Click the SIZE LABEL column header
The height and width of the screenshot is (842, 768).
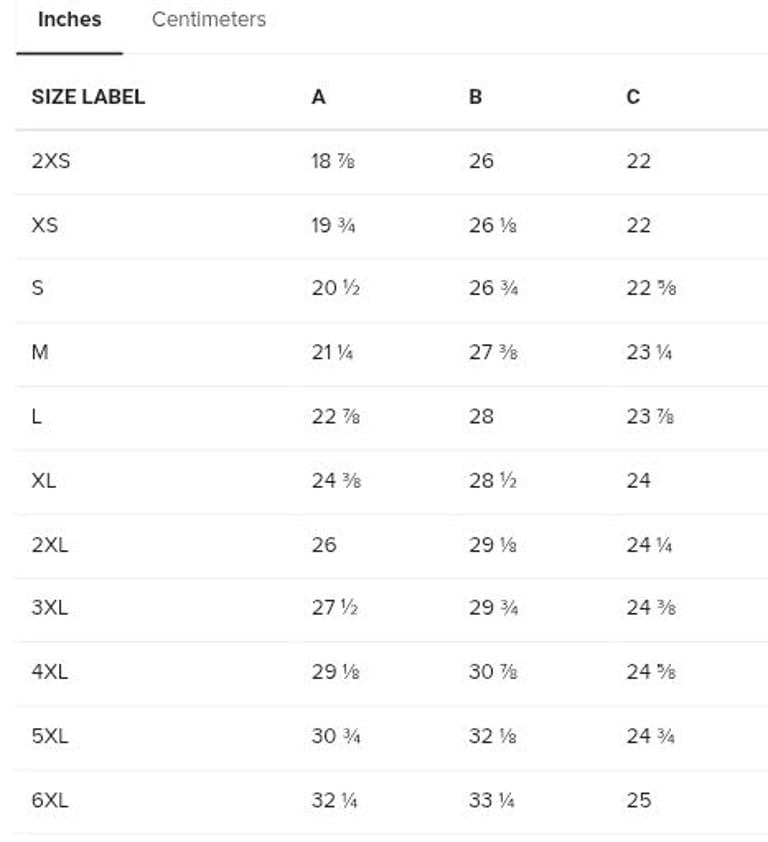pyautogui.click(x=88, y=97)
